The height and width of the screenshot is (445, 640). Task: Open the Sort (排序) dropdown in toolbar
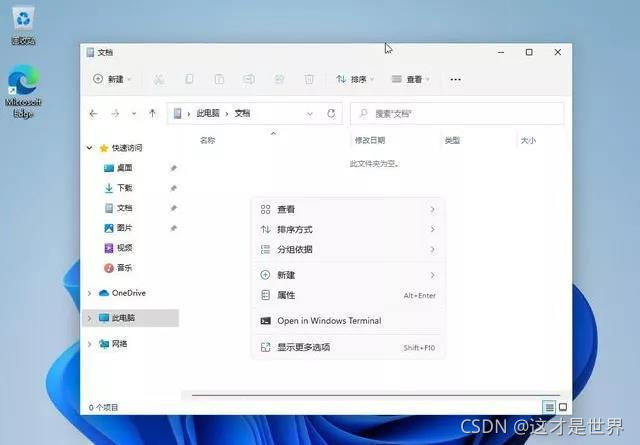point(355,79)
